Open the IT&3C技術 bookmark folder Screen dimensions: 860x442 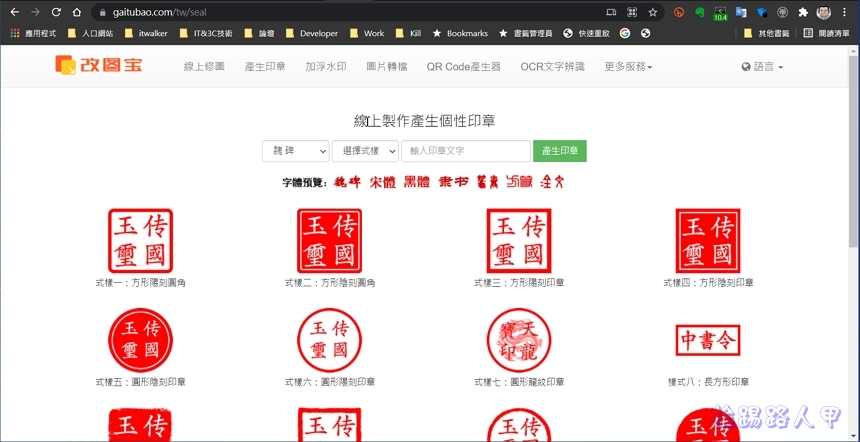pos(206,33)
